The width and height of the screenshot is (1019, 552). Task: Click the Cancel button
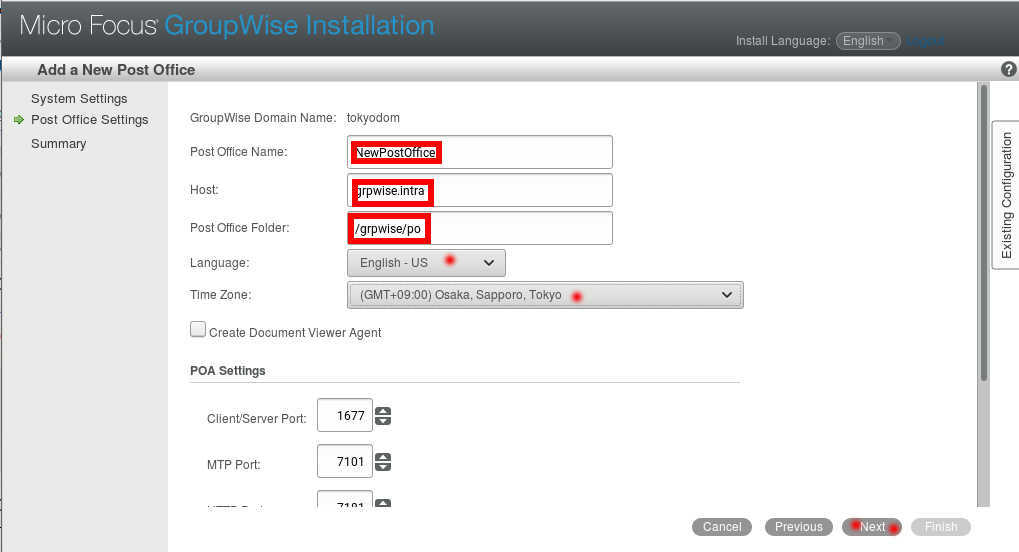click(722, 527)
